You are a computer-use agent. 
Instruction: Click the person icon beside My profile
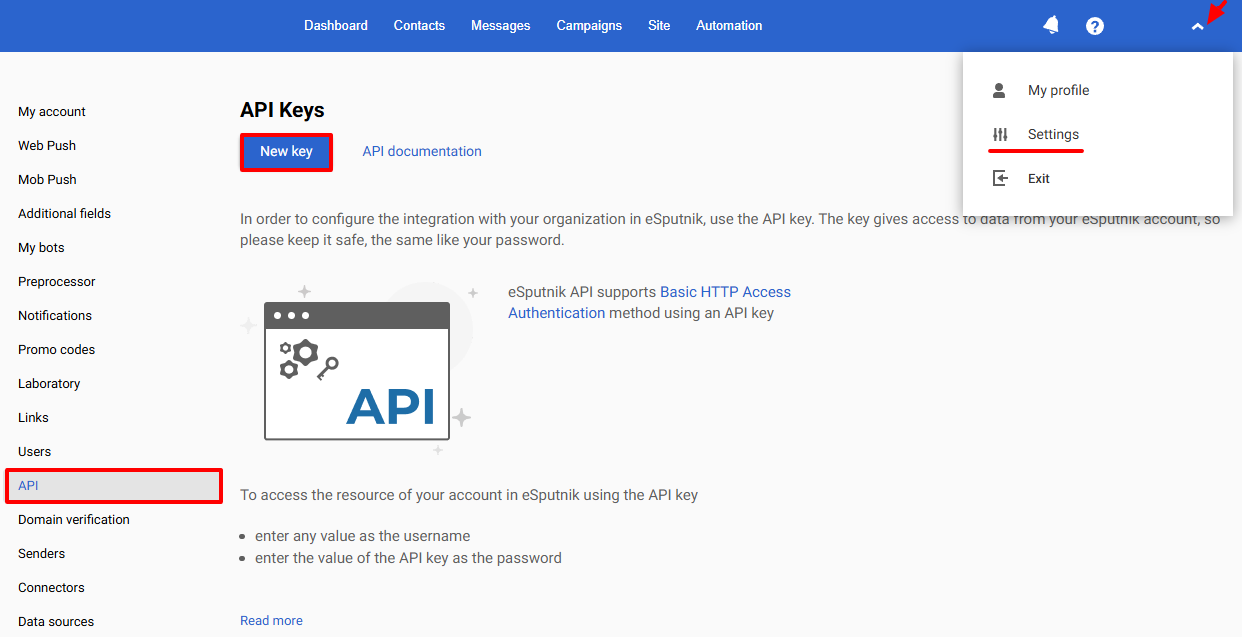point(999,90)
